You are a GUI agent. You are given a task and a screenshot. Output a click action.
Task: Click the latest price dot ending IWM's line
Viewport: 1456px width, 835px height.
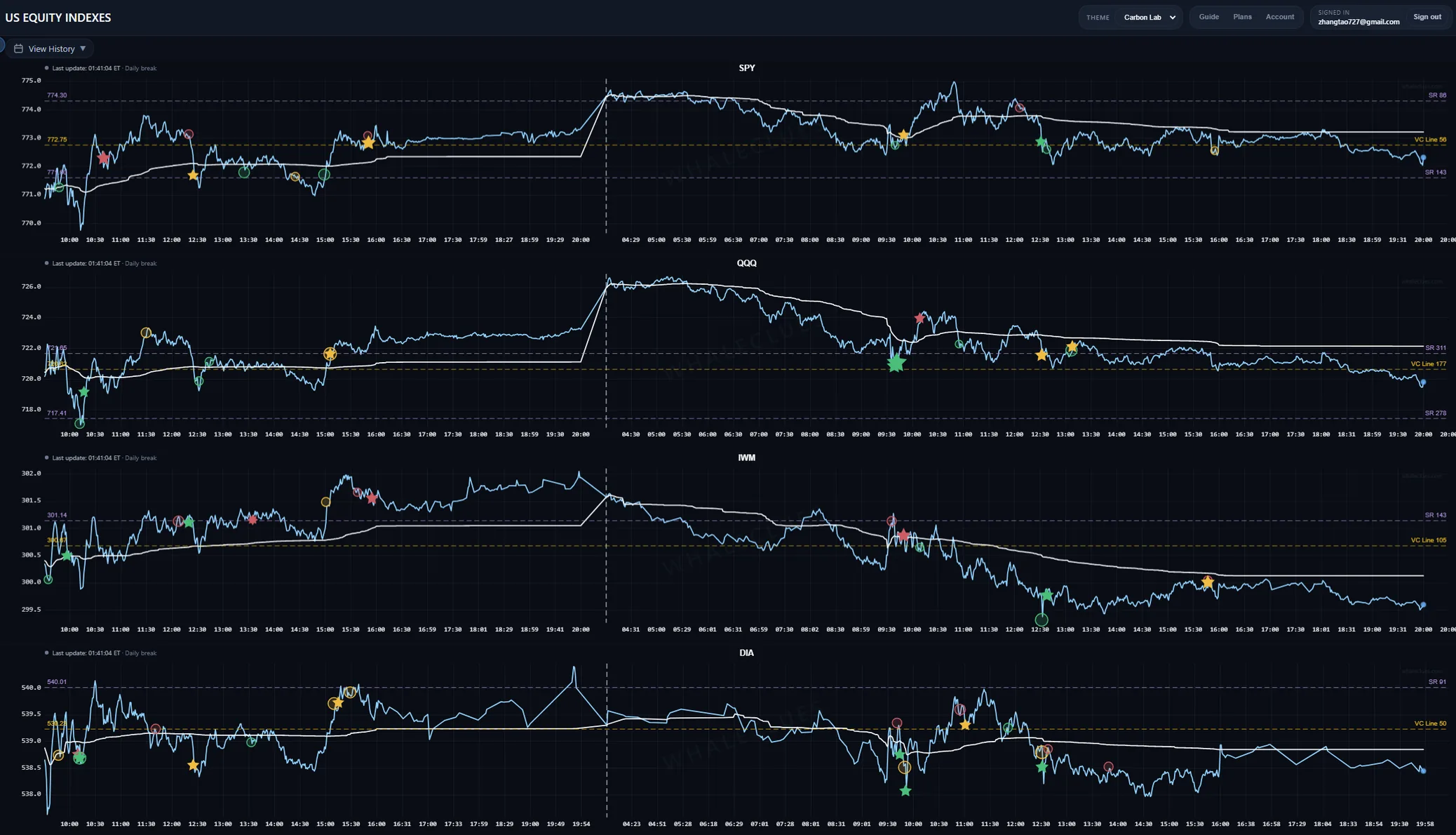(1423, 605)
